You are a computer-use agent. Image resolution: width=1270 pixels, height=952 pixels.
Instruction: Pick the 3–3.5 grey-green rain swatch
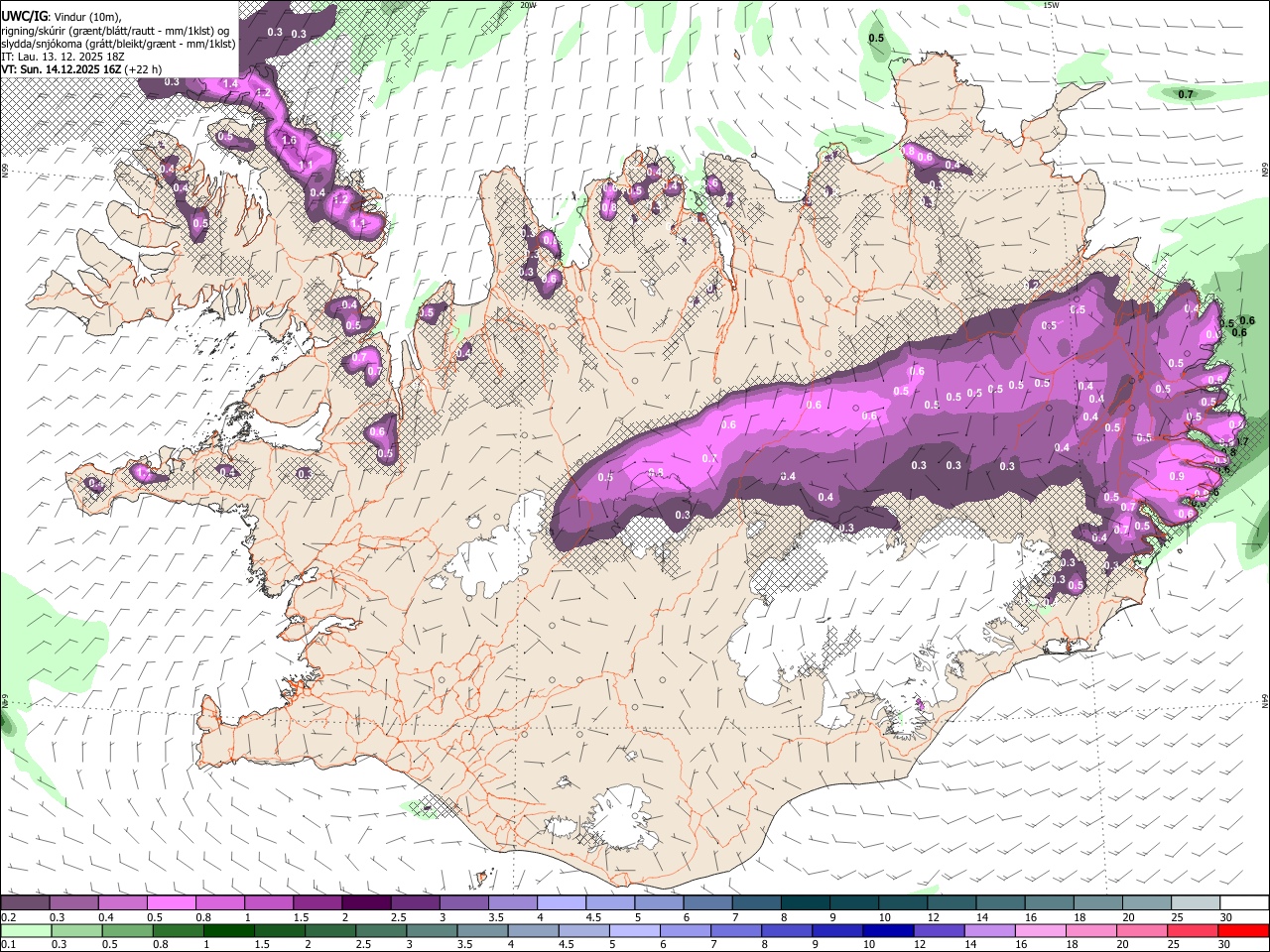432,931
